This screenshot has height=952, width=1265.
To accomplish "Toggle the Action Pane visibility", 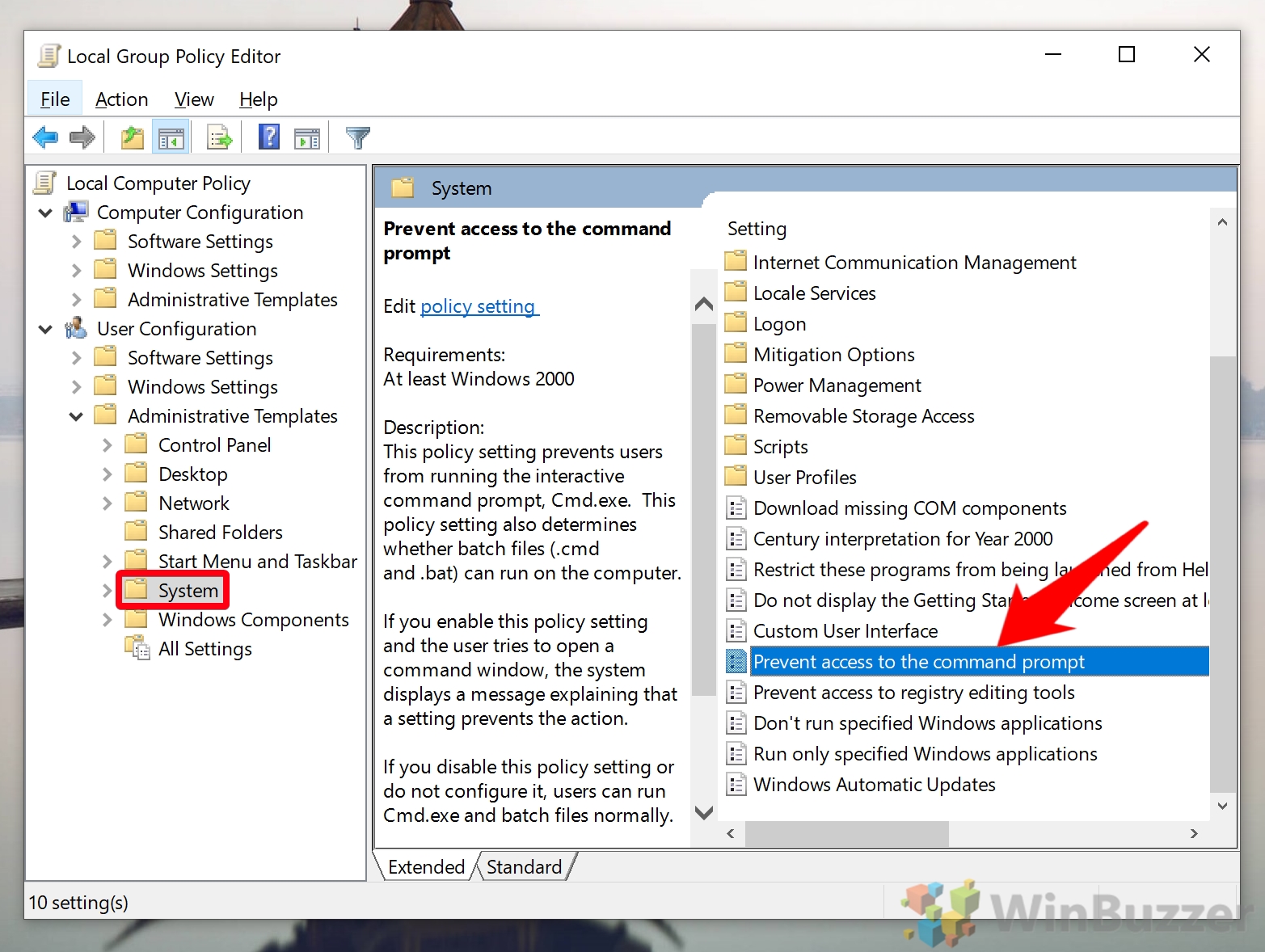I will click(307, 136).
